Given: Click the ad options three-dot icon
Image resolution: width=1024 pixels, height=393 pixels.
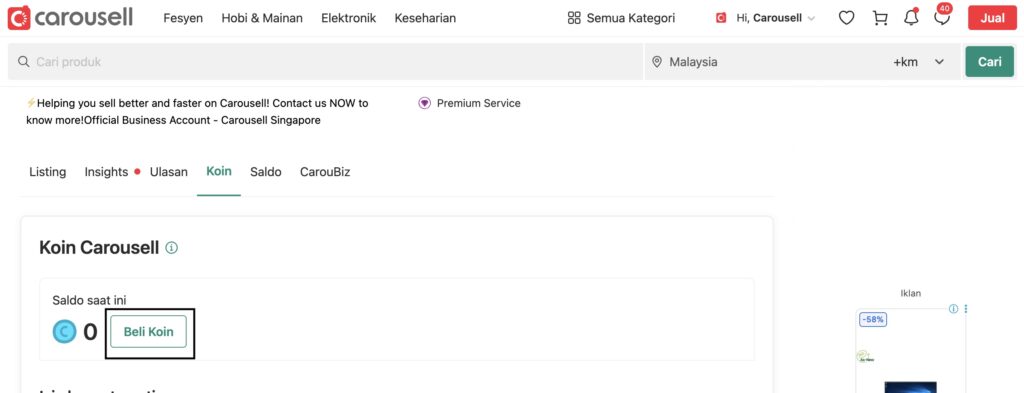Looking at the screenshot, I should pyautogui.click(x=965, y=309).
